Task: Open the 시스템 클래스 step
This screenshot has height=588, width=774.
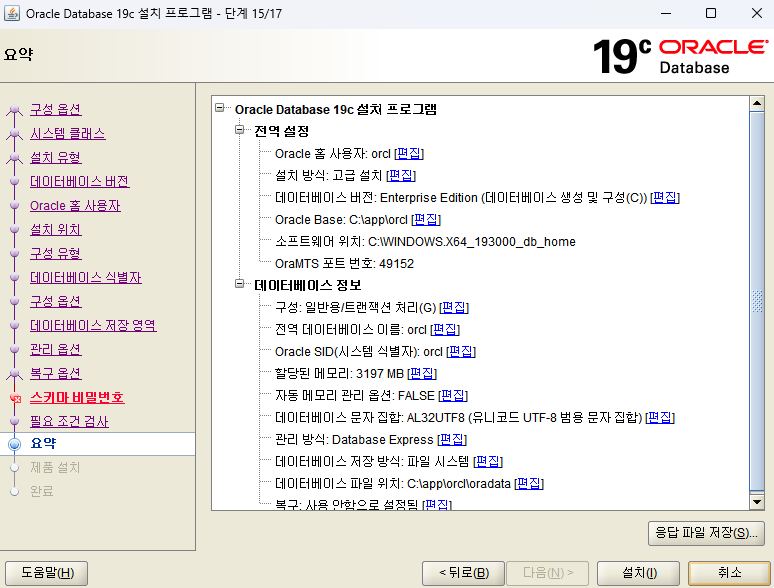Action: (68, 133)
